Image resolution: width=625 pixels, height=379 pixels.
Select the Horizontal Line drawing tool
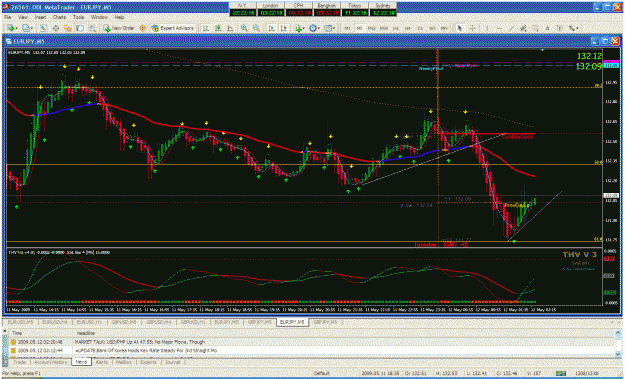tap(499, 28)
